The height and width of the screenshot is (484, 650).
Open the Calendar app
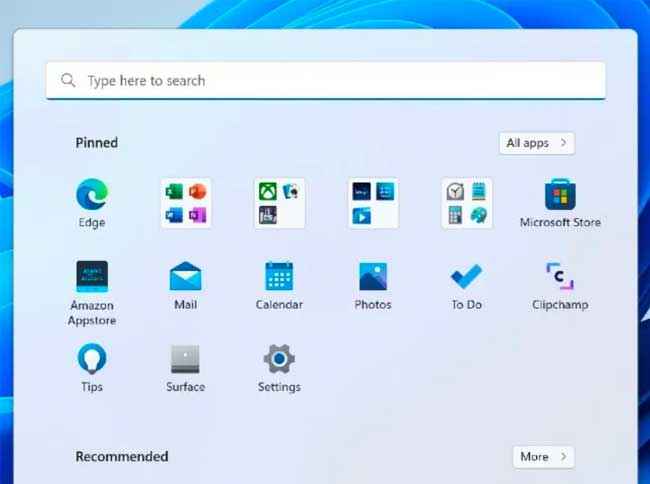coord(279,286)
